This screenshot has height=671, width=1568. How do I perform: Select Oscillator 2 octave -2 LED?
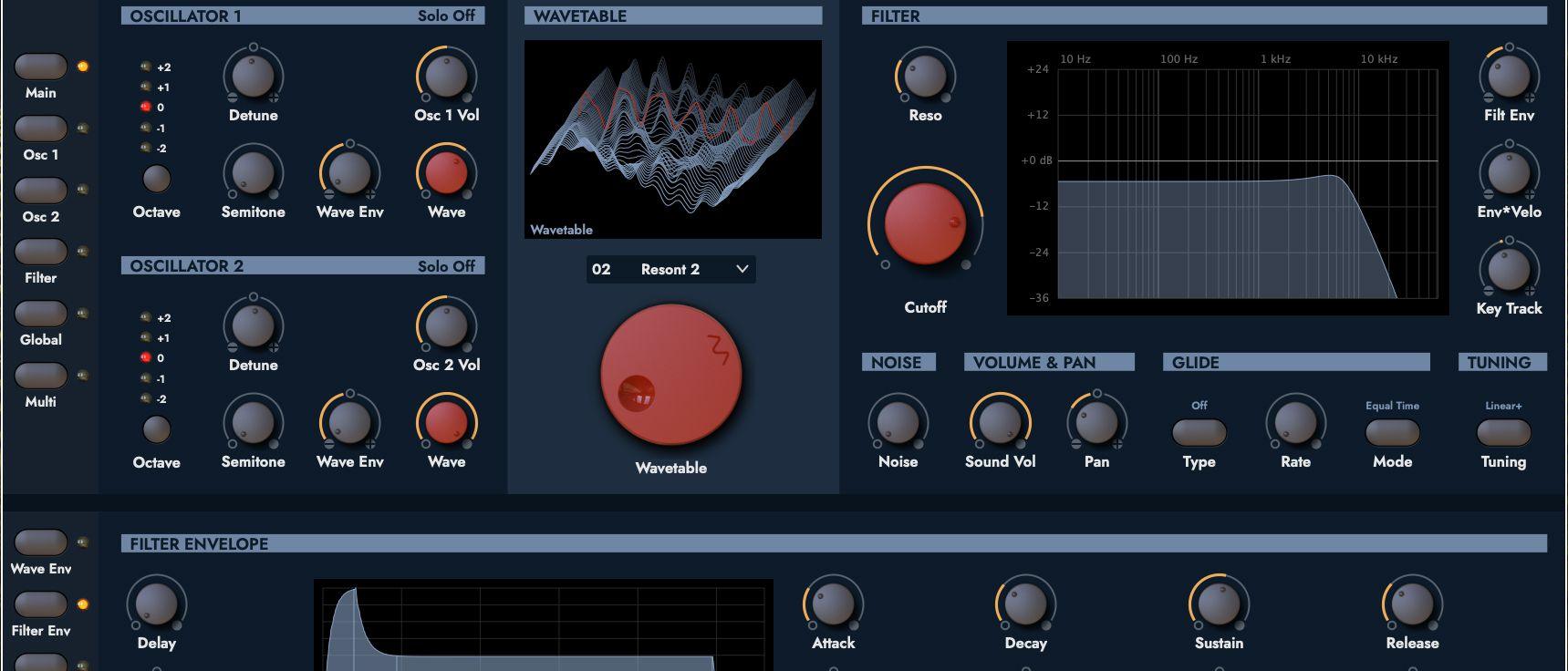[x=145, y=398]
